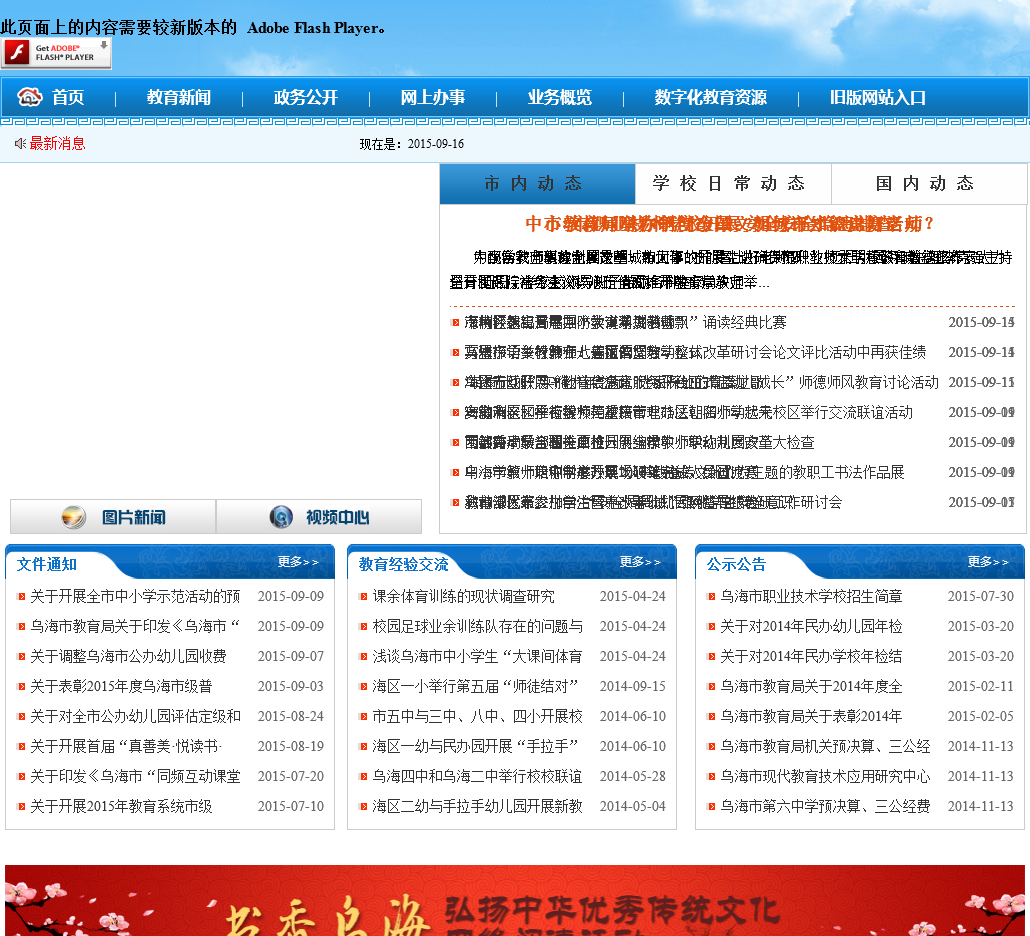
Task: Switch to the 市内动态 tab
Action: point(537,184)
